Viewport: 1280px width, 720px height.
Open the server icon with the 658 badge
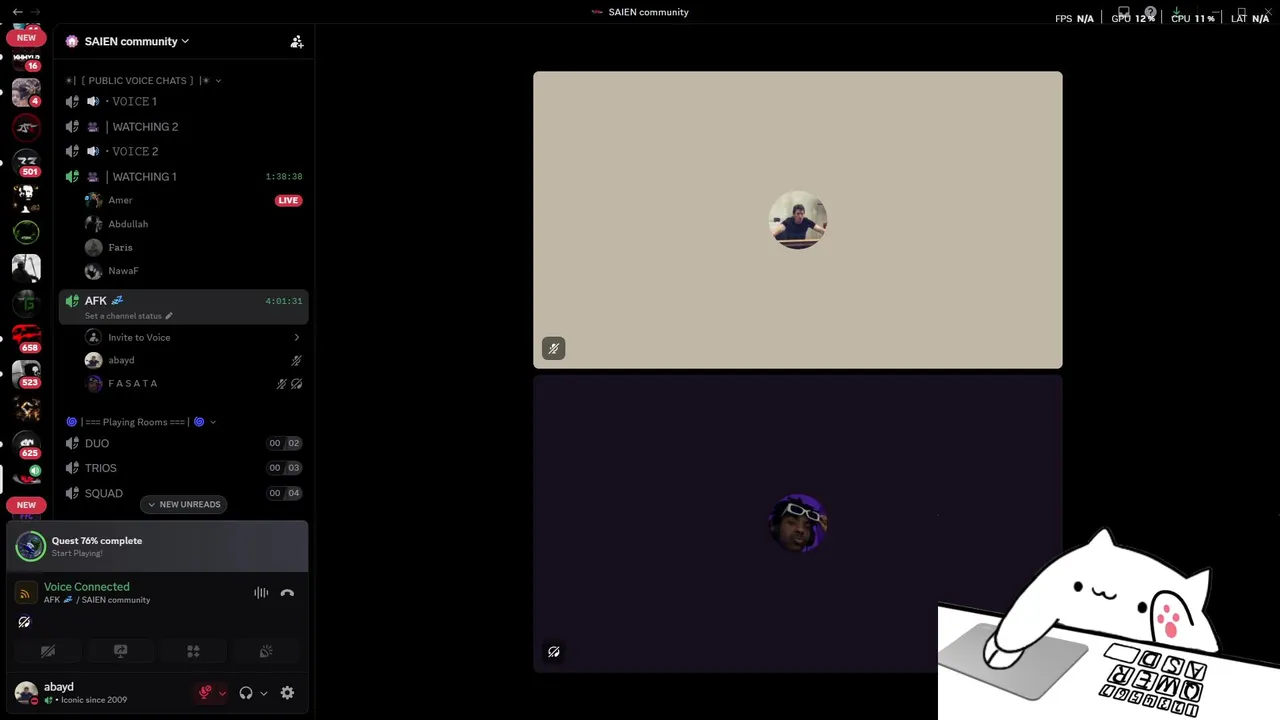tap(26, 339)
